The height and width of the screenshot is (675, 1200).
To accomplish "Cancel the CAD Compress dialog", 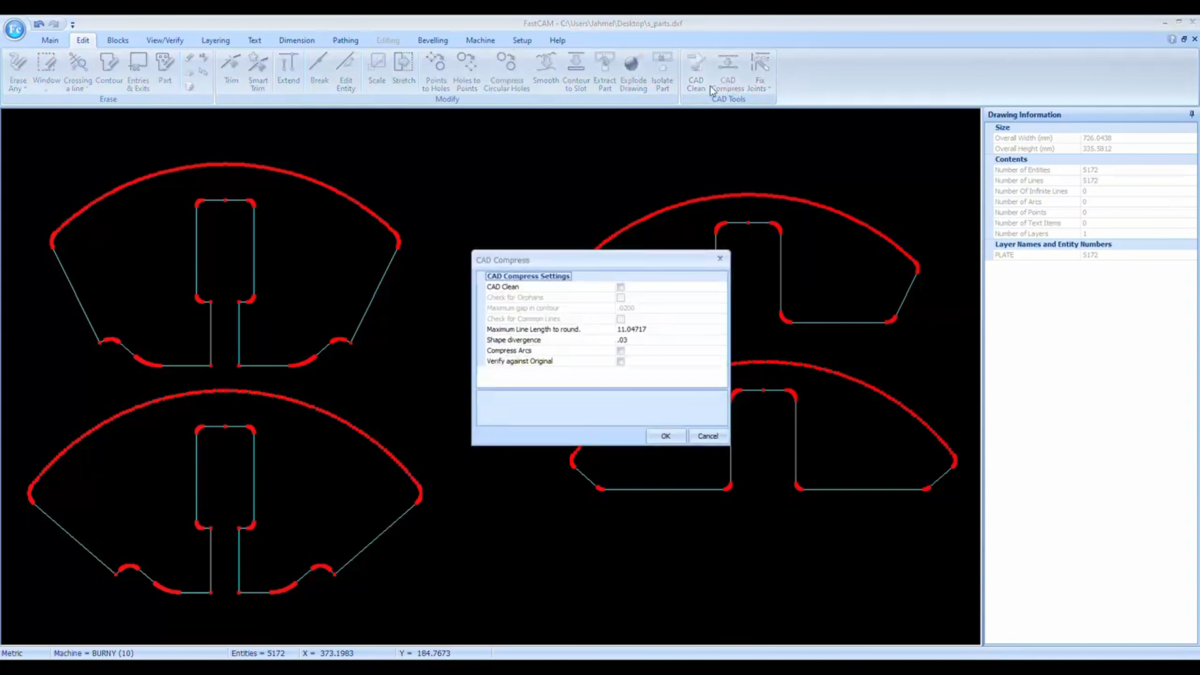I will [x=707, y=436].
